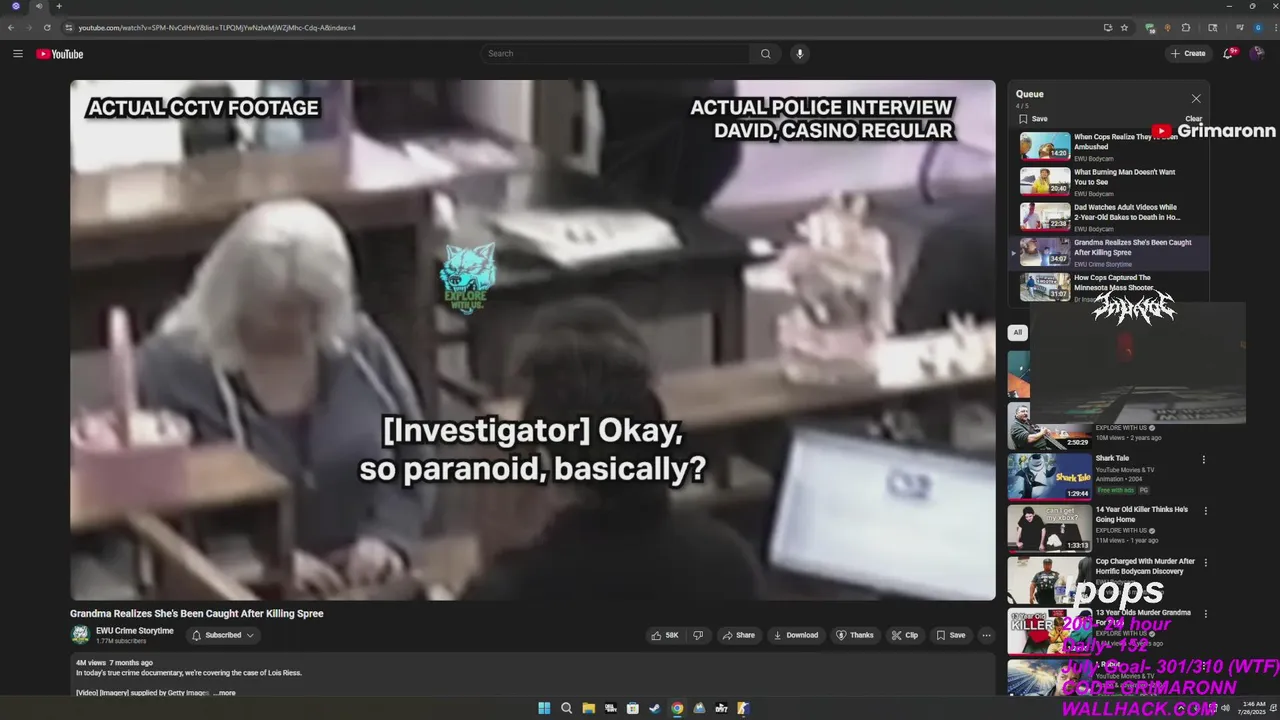This screenshot has width=1280, height=720.
Task: Click the Chrome address bar URL
Action: point(217,28)
